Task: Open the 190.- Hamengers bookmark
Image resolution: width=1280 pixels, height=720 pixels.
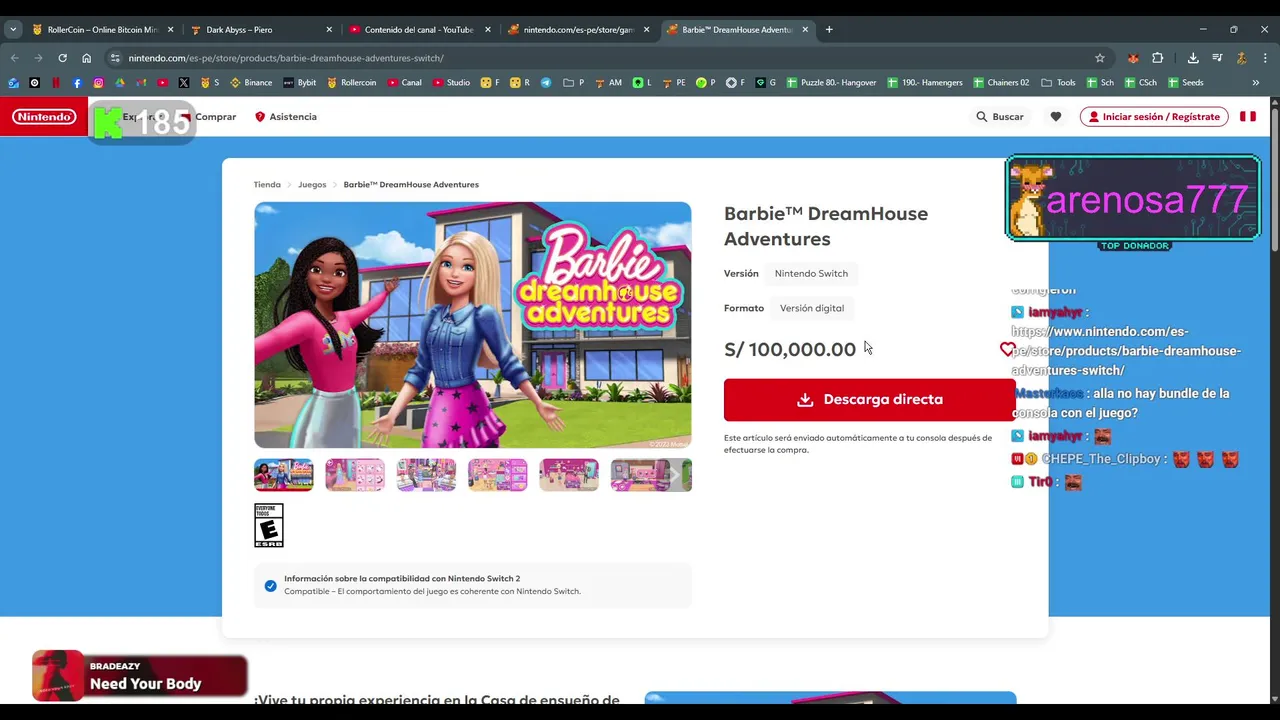Action: pos(924,83)
